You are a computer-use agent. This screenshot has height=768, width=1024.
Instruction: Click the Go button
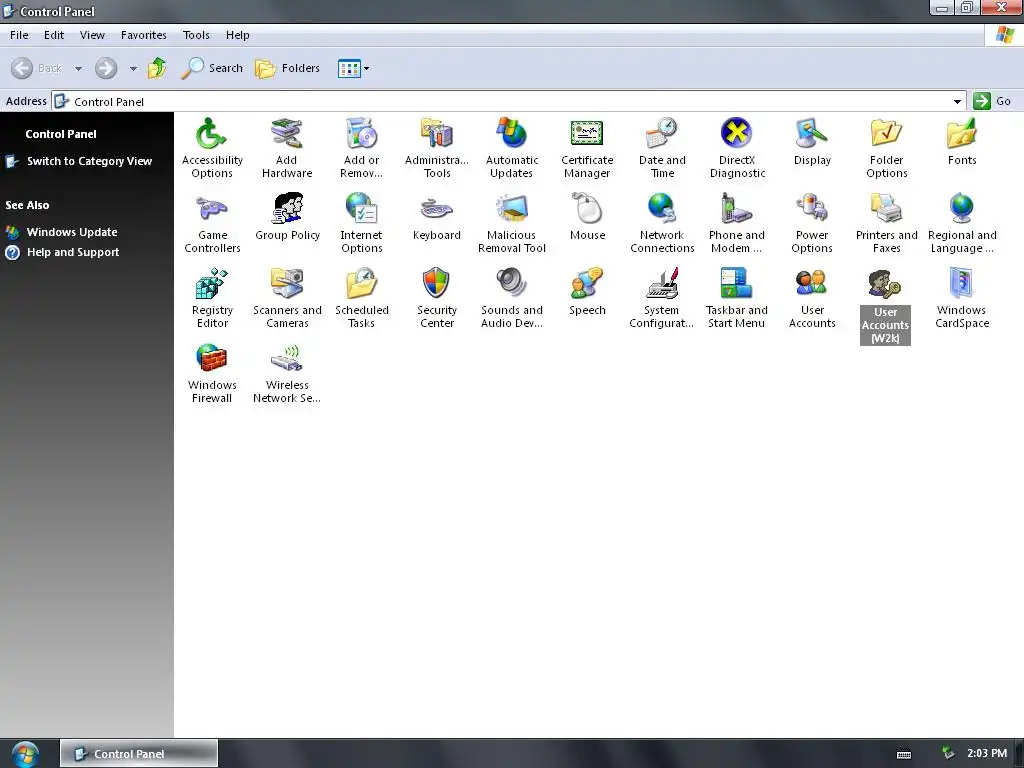tap(993, 101)
